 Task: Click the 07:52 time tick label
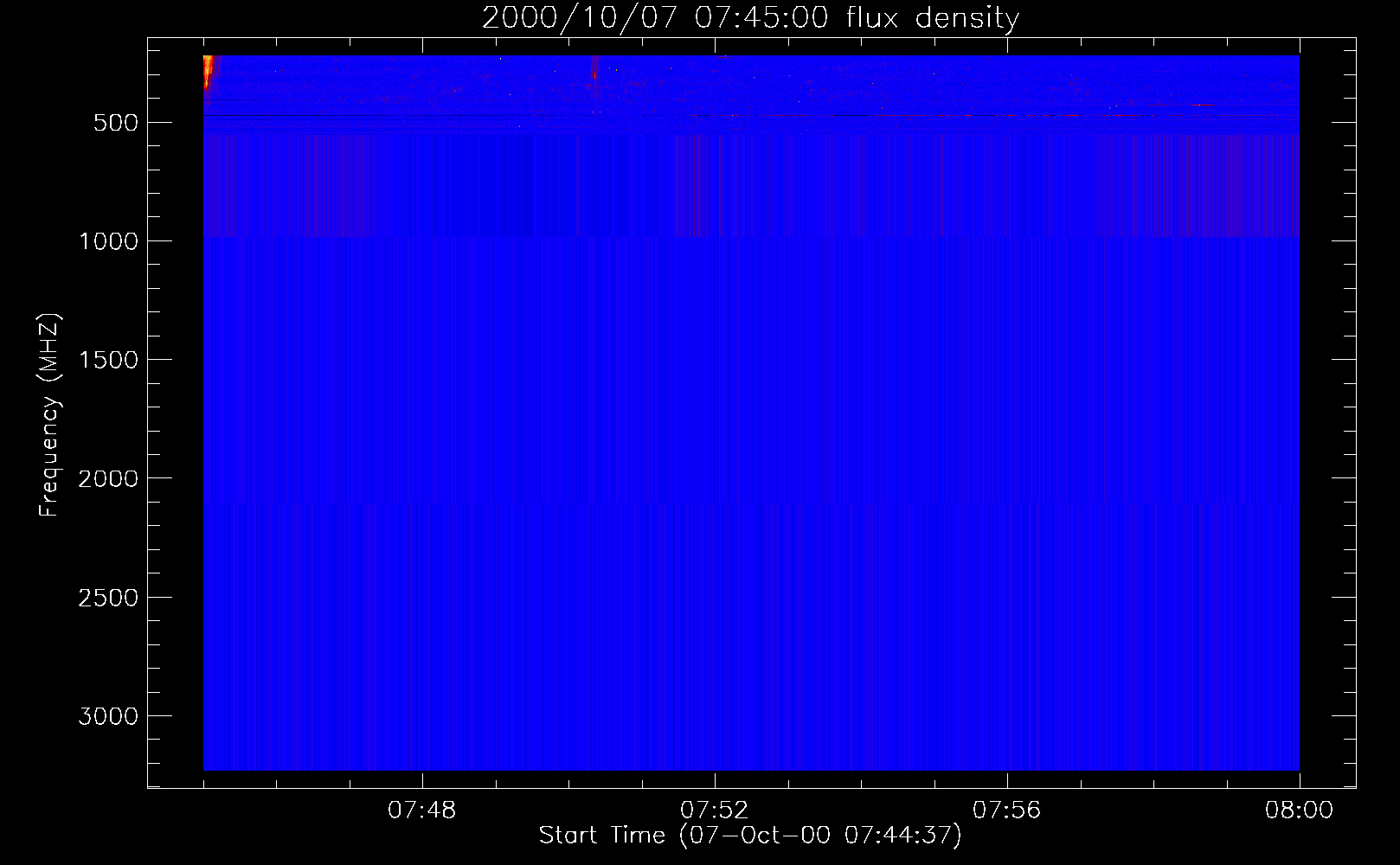tap(715, 811)
